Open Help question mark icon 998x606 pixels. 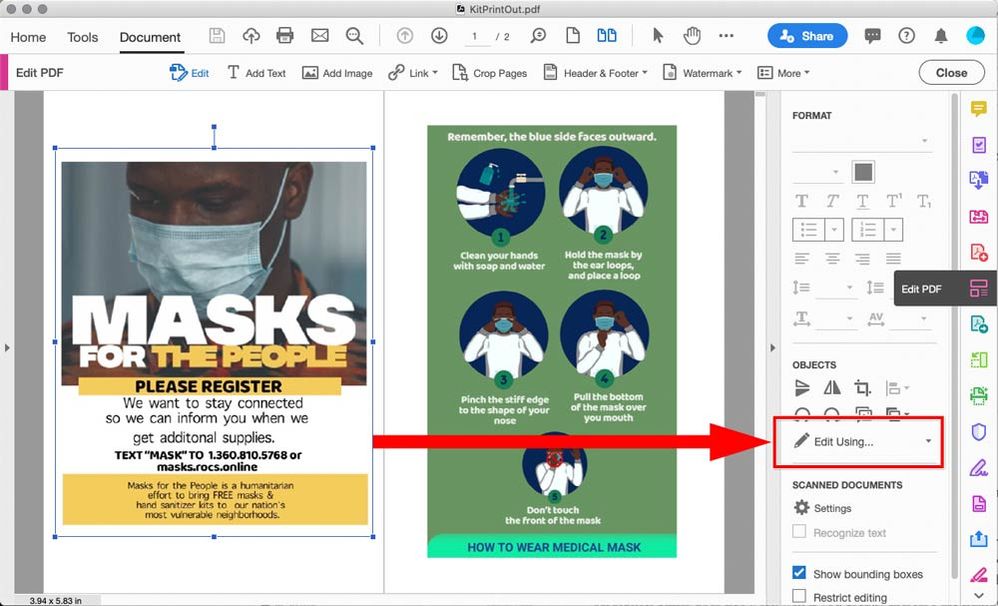click(906, 36)
